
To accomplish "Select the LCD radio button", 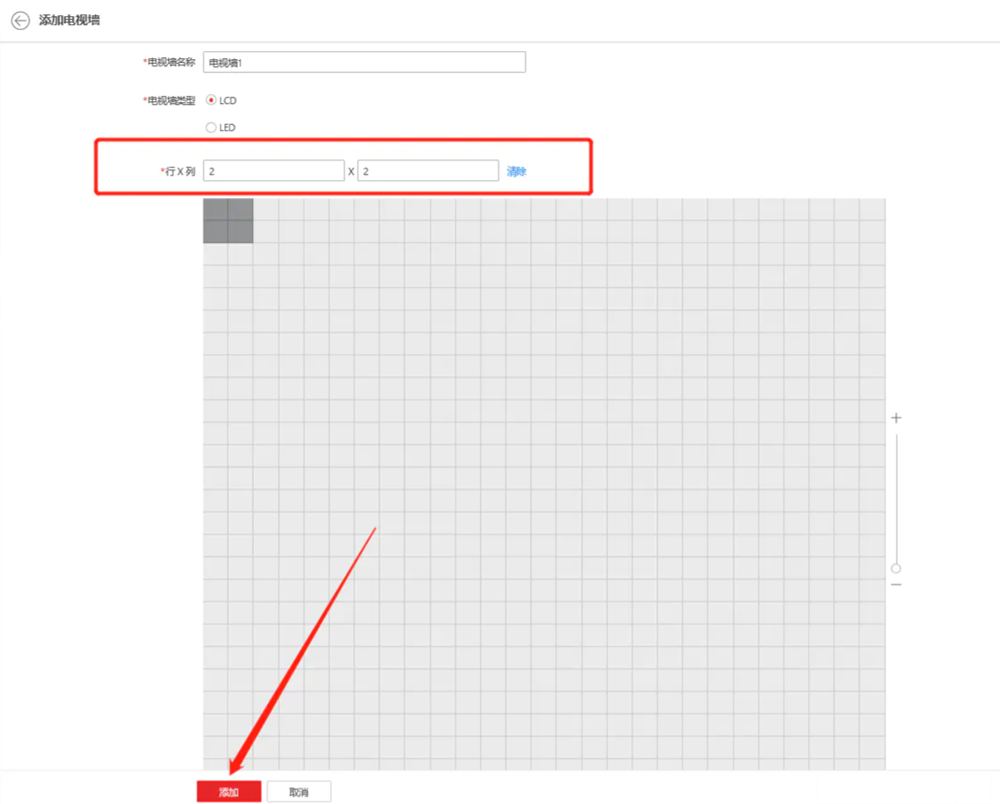I will (x=211, y=100).
